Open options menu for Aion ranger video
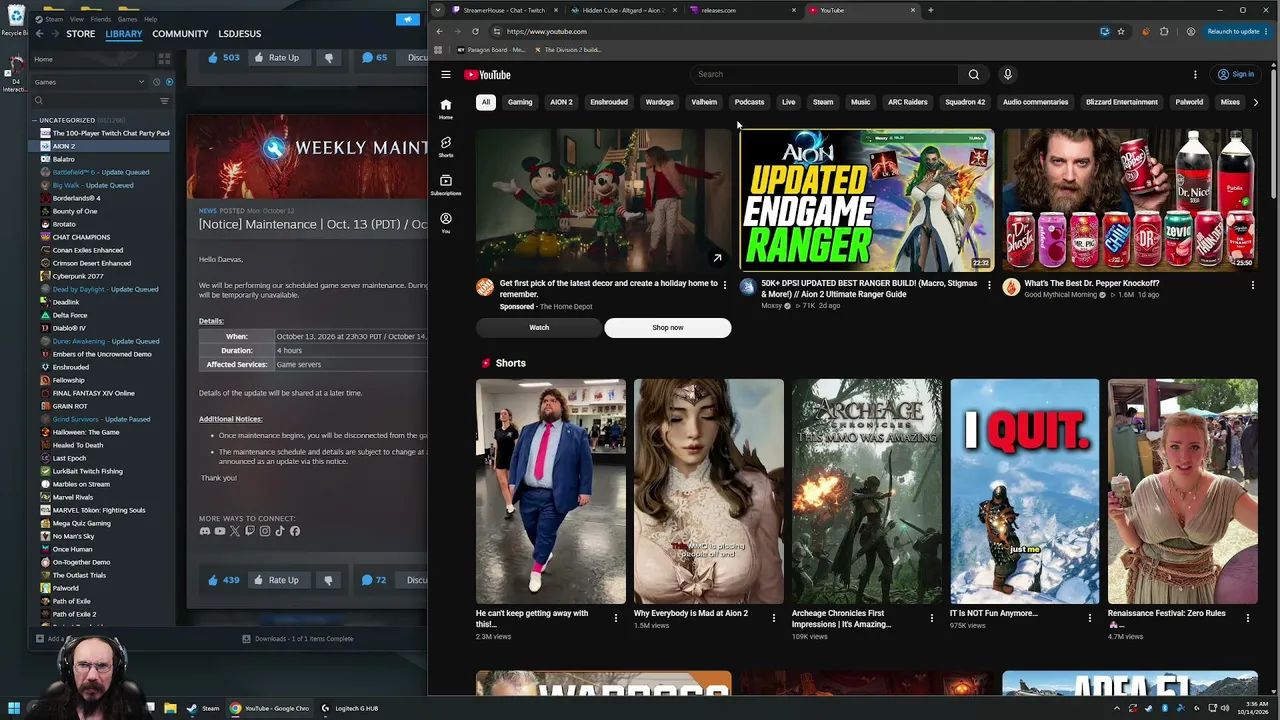The image size is (1280, 720). click(x=989, y=285)
